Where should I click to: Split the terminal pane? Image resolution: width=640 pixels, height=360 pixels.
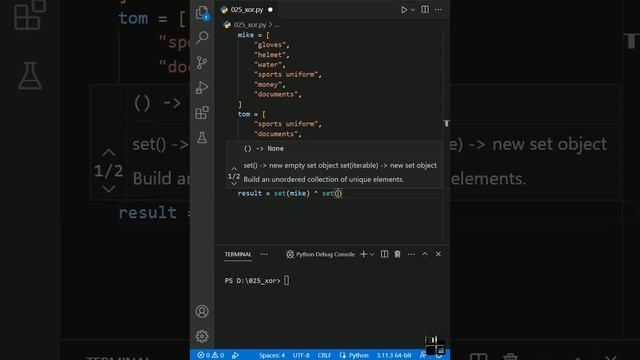[384, 254]
